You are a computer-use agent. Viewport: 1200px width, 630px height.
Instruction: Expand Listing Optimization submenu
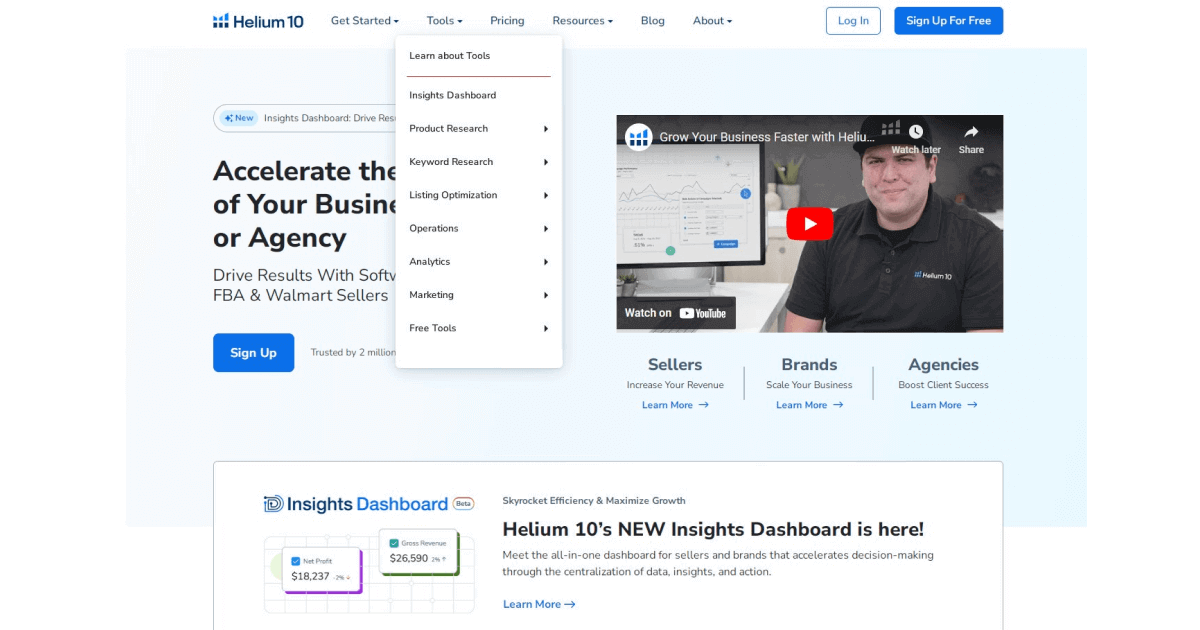tap(479, 195)
